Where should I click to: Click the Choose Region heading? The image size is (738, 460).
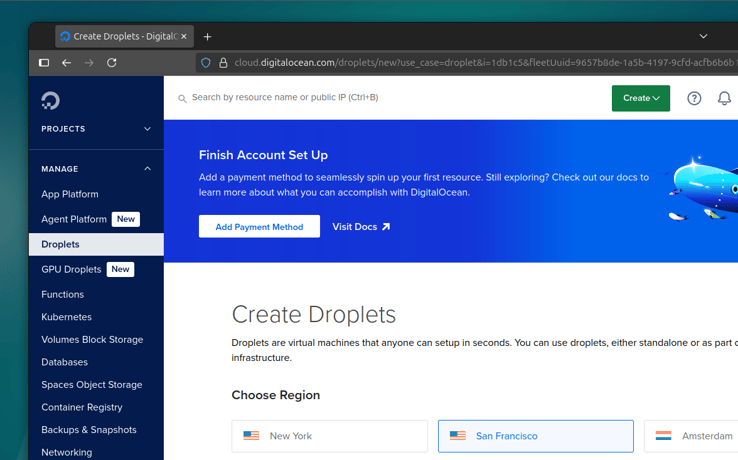[x=276, y=395]
